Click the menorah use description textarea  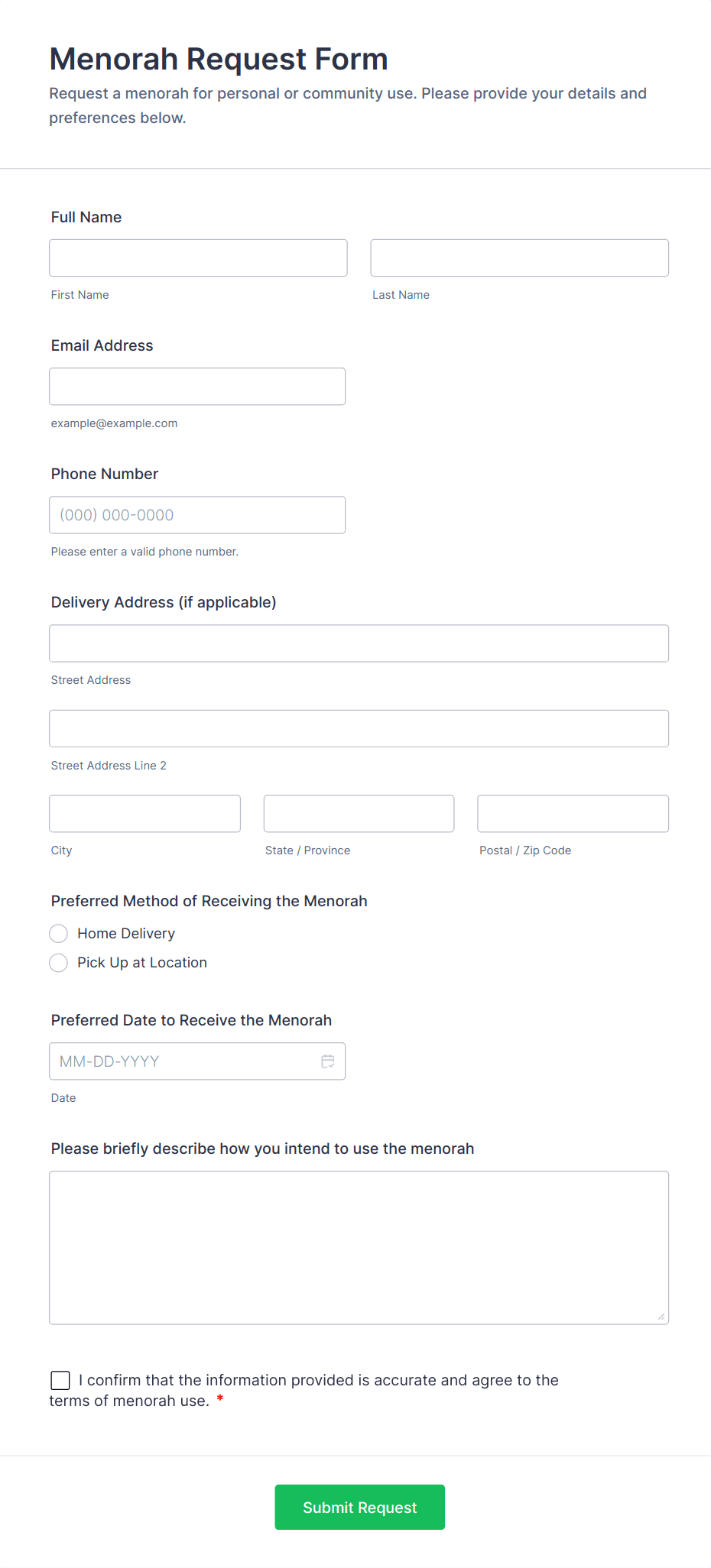coord(359,1247)
